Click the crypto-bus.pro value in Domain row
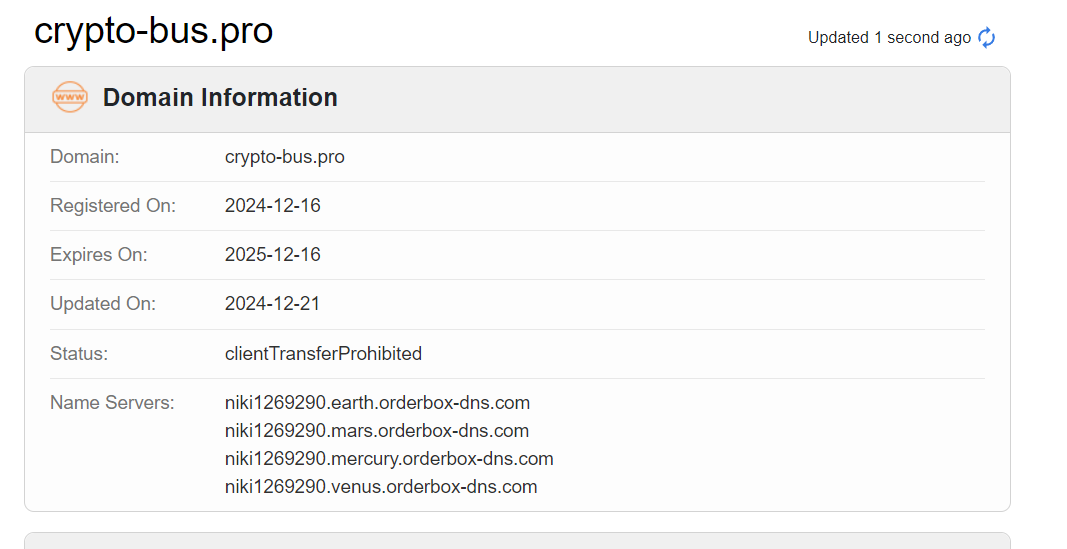 (x=285, y=157)
